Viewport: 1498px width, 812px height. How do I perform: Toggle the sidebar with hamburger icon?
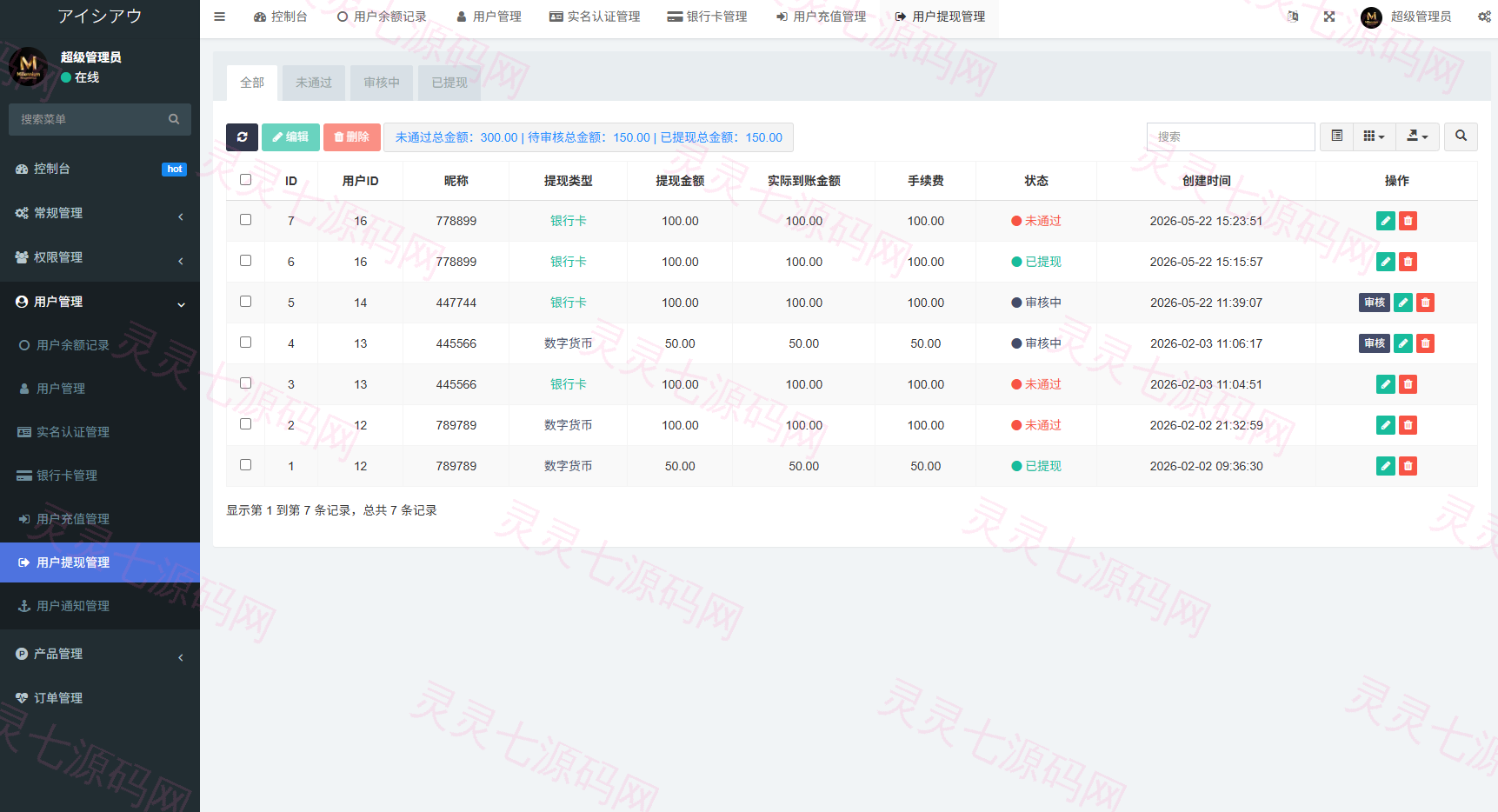pos(220,17)
